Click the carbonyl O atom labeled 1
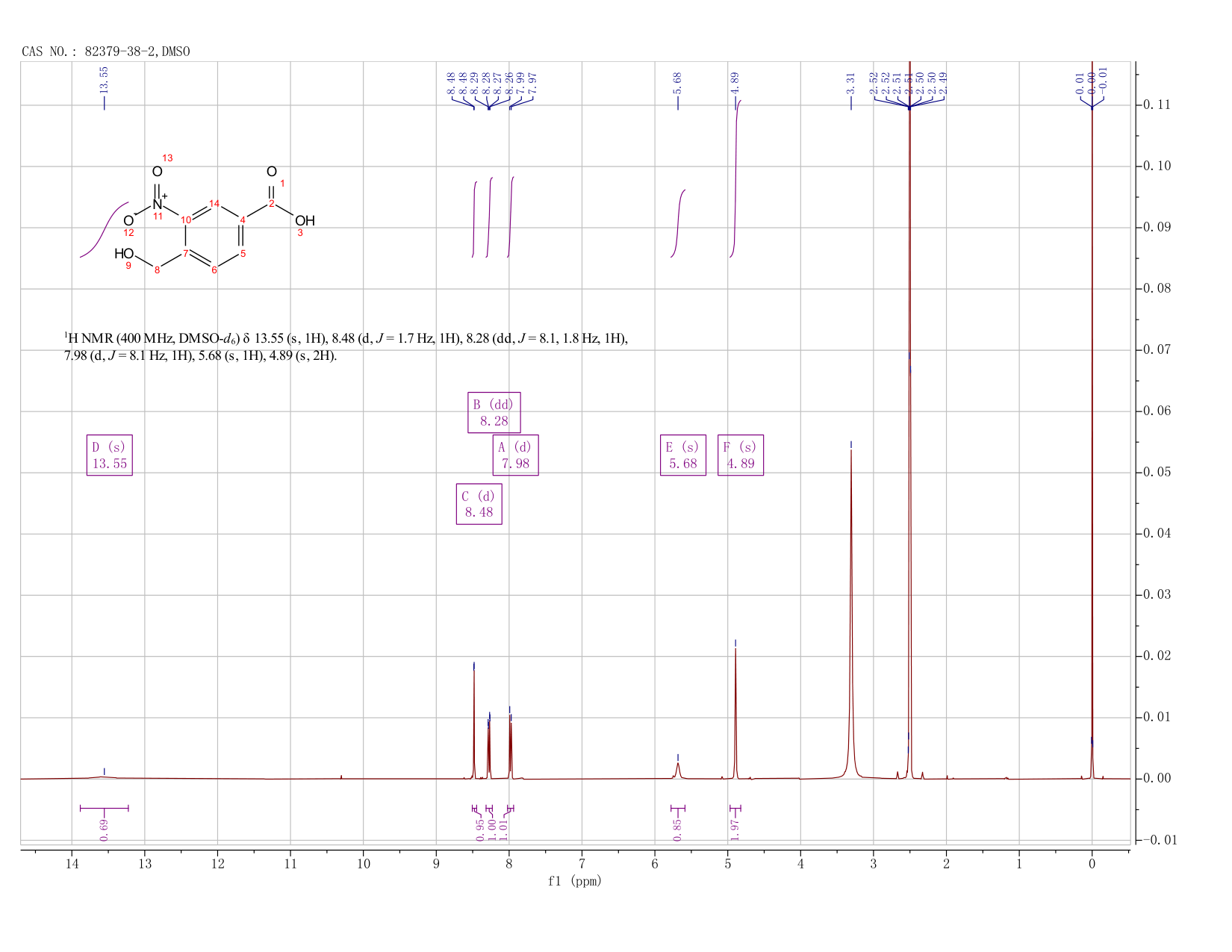The height and width of the screenshot is (952, 1232). point(271,172)
